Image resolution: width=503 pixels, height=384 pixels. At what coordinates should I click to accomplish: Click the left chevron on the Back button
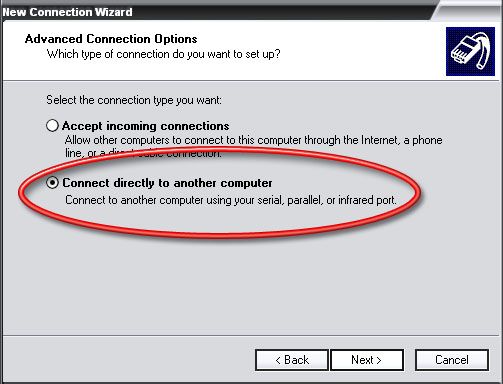point(278,360)
